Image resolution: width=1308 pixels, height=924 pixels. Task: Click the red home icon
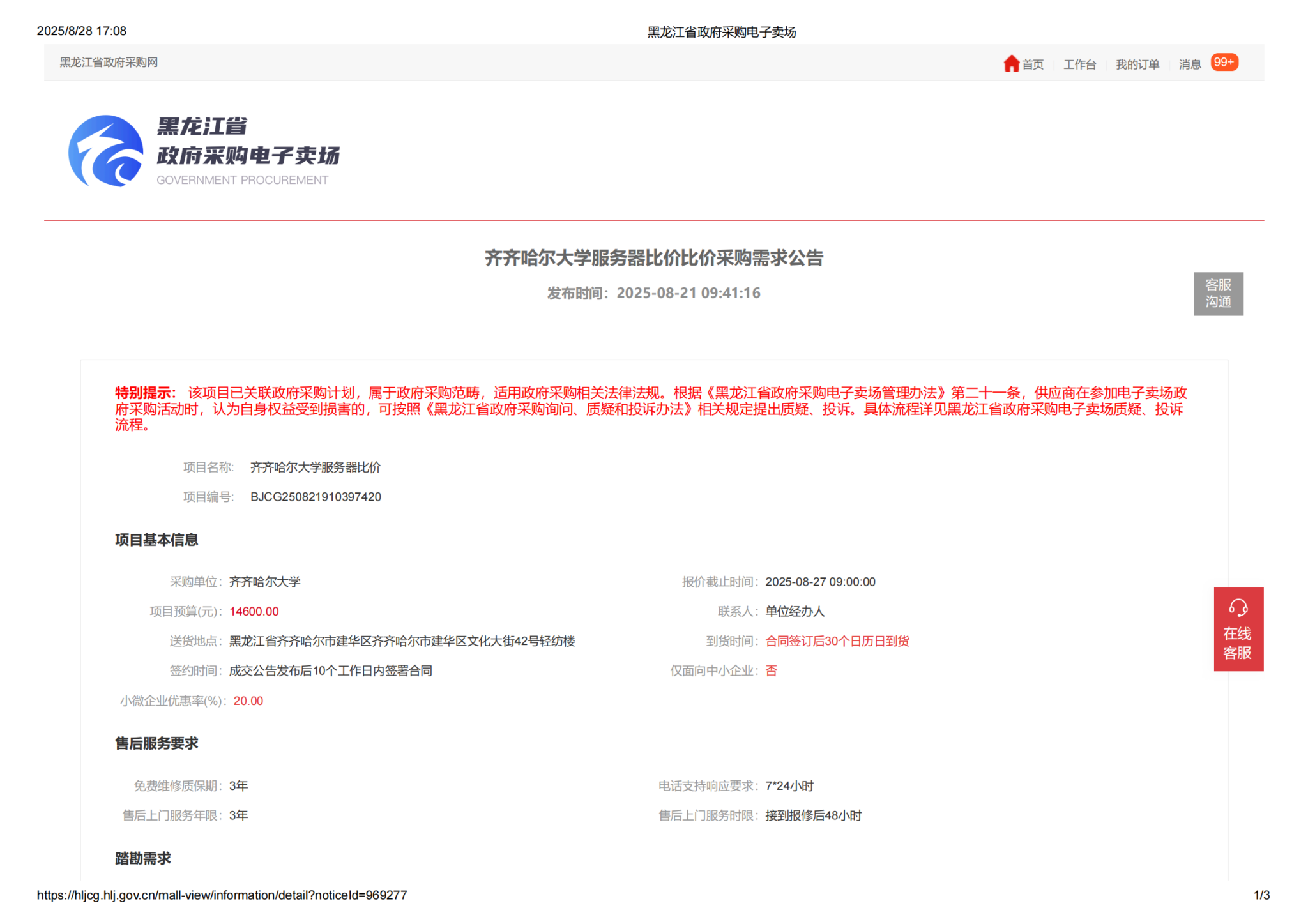pos(1011,63)
